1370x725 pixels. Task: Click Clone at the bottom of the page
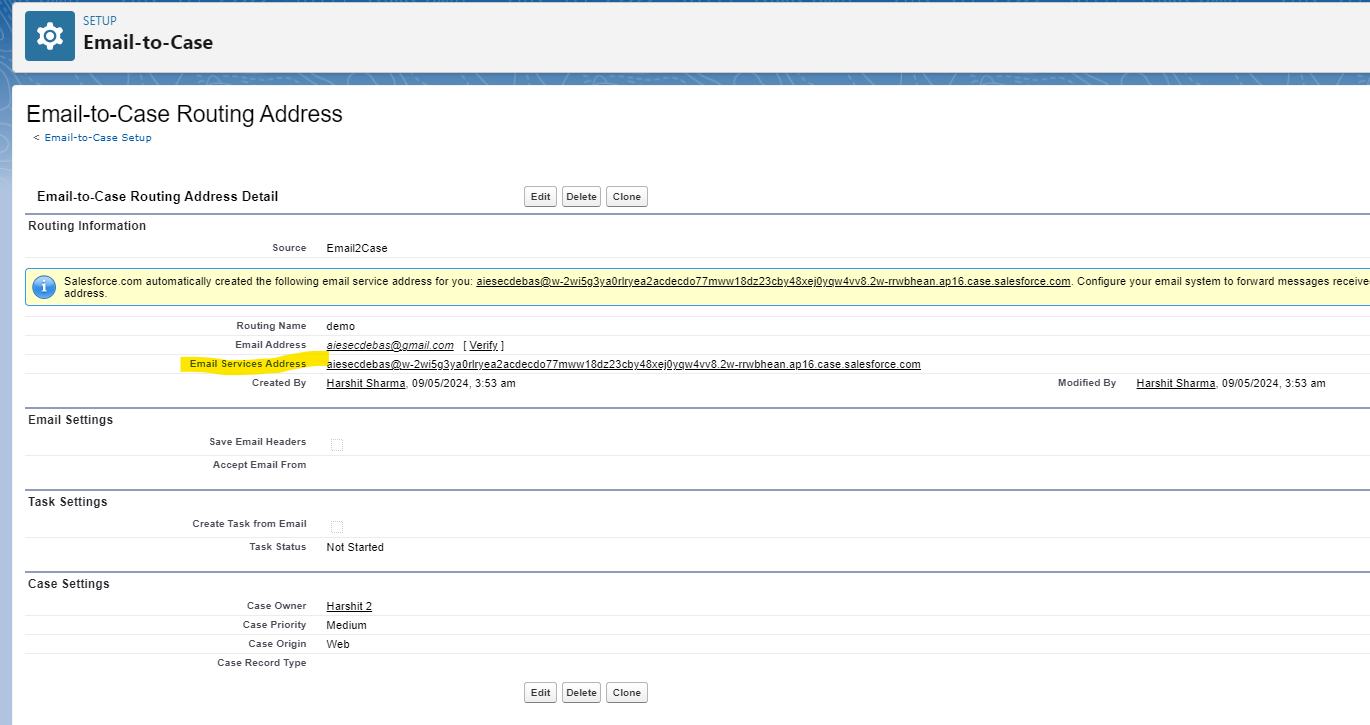pos(626,692)
